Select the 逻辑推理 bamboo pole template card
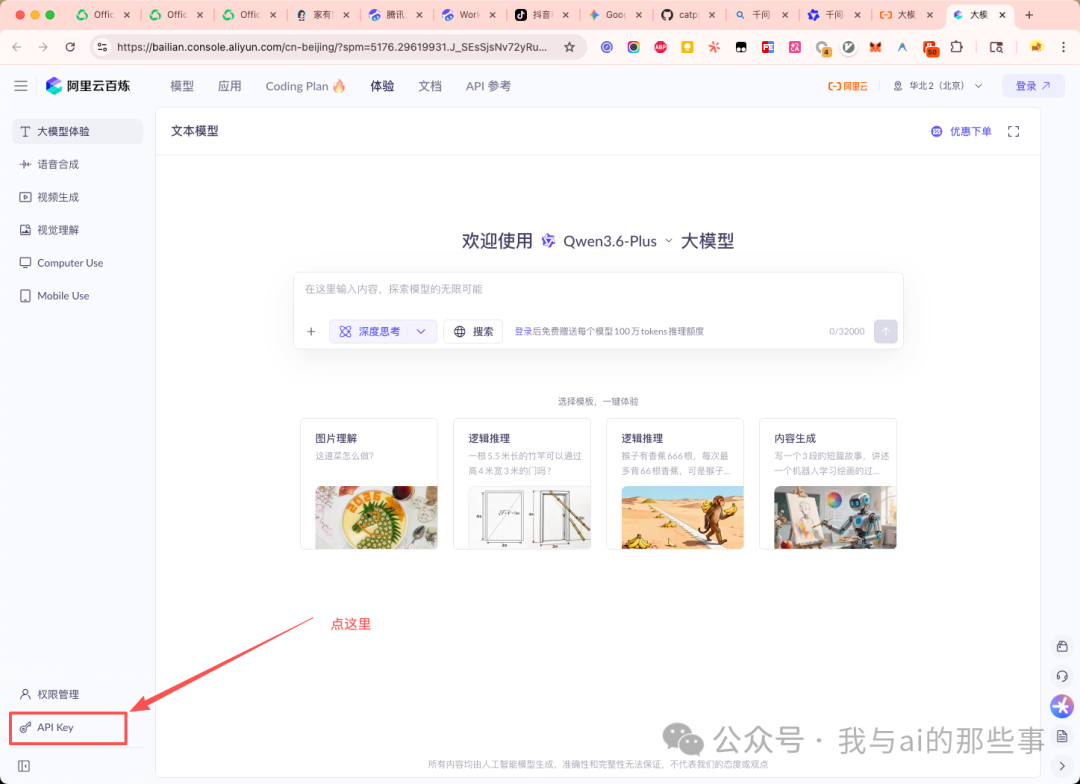1080x784 pixels. coord(522,484)
